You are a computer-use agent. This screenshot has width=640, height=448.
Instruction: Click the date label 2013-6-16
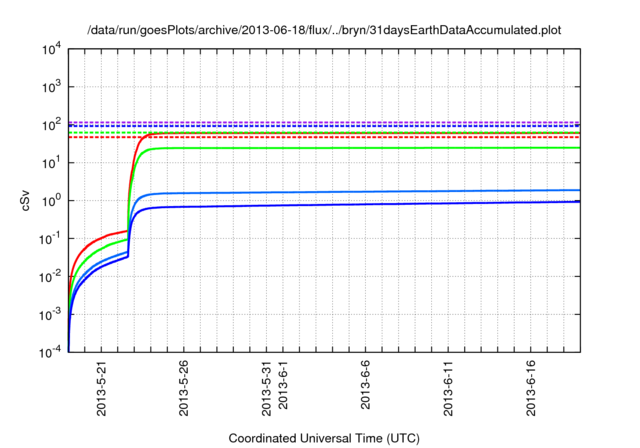tap(531, 388)
